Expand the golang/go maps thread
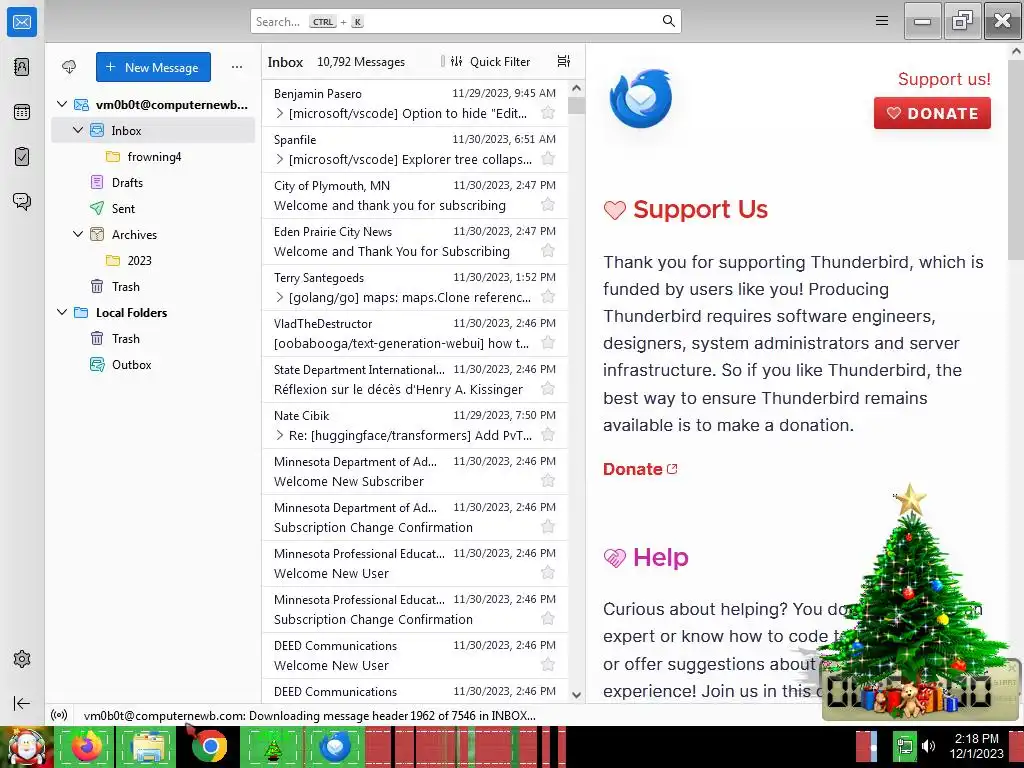This screenshot has width=1024, height=768. pos(280,297)
